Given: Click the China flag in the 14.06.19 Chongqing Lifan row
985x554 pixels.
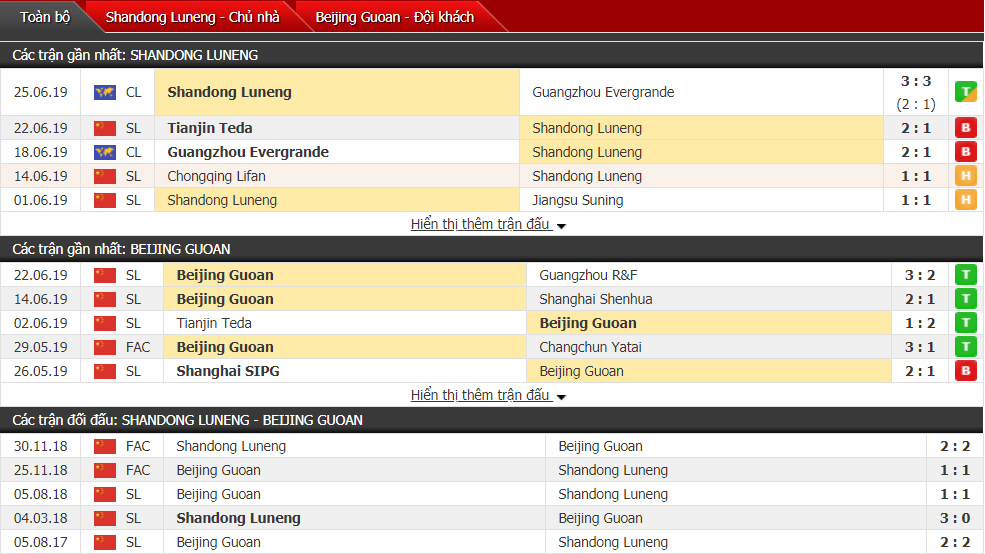Looking at the screenshot, I should [105, 176].
